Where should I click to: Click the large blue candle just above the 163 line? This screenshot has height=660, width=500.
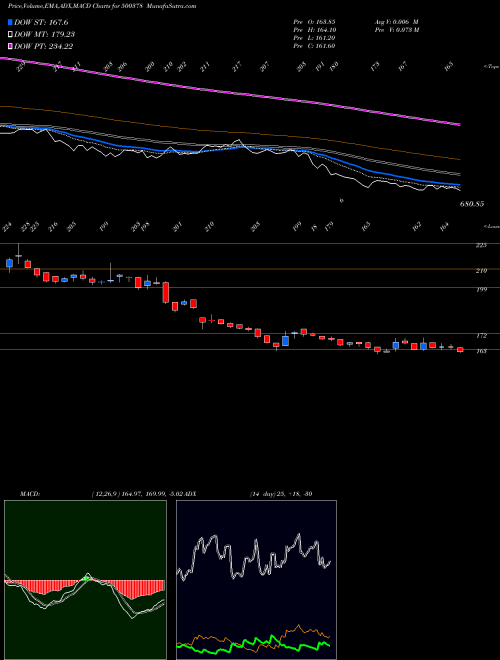pos(285,341)
